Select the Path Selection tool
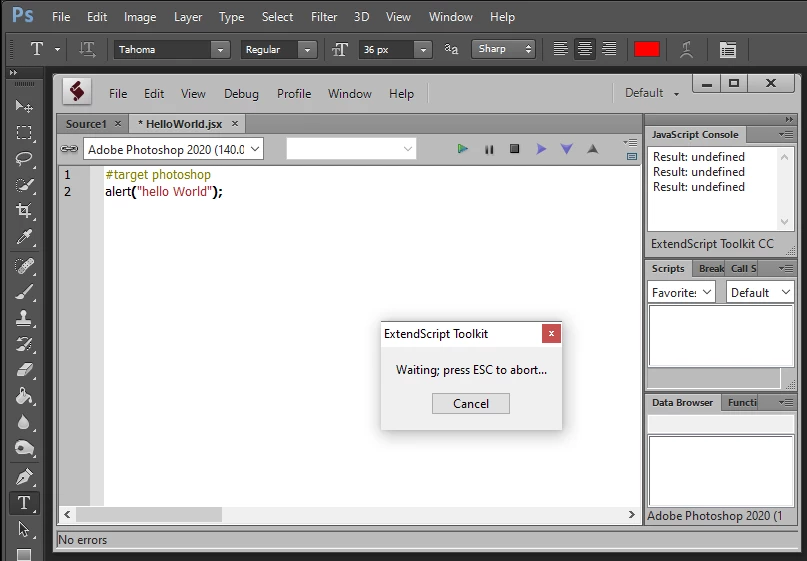Screen dimensions: 807x561 click(24, 529)
